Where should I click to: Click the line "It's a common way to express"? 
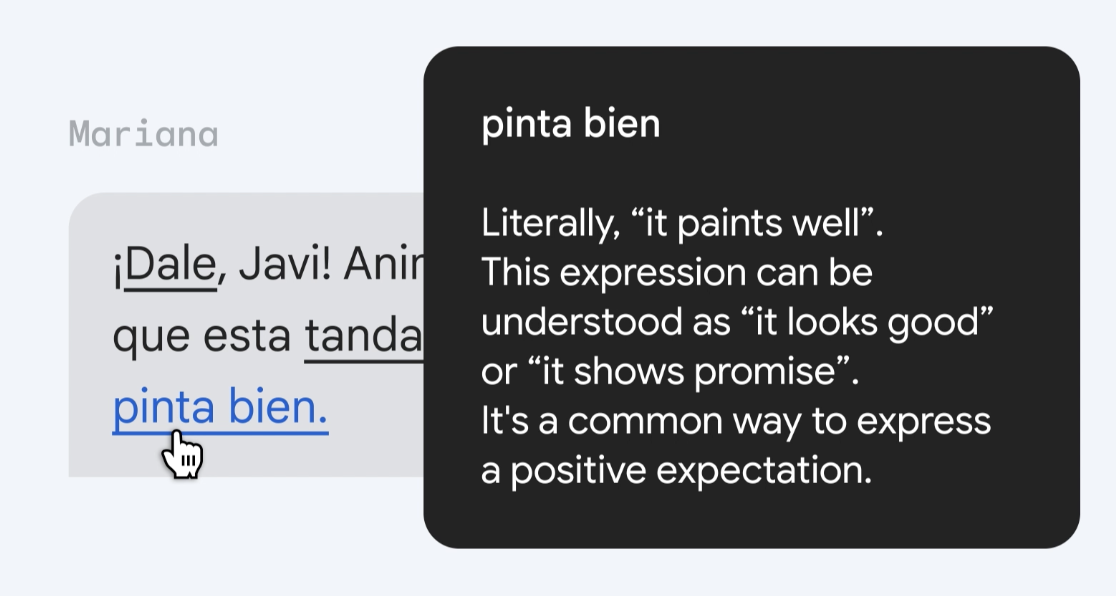(x=735, y=421)
